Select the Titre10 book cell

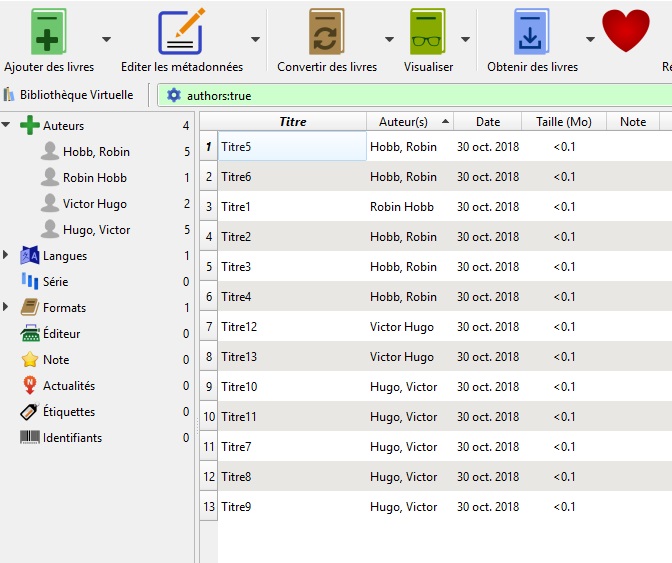click(x=292, y=386)
